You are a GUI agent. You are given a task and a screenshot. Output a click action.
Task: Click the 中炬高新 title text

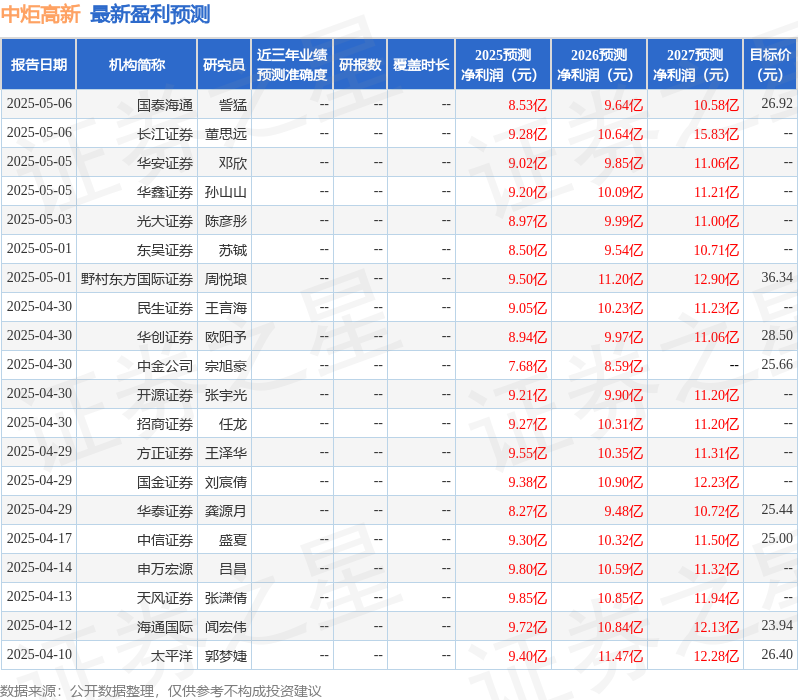pos(40,14)
